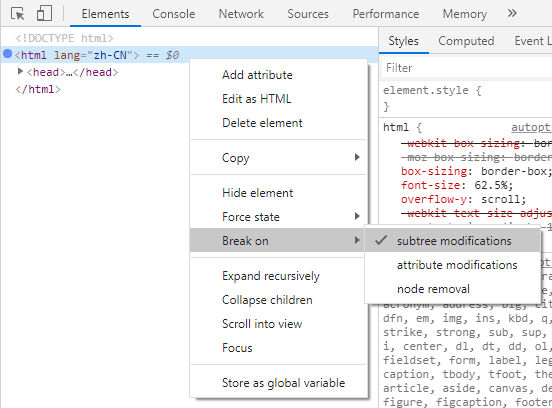
Task: Click the Filter styles input field
Action: pos(467,68)
